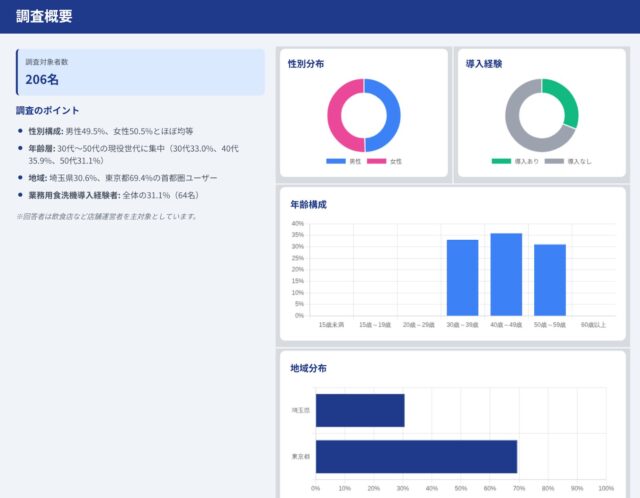Click the 東京都 horizontal bar
The width and height of the screenshot is (640, 498).
(x=416, y=457)
